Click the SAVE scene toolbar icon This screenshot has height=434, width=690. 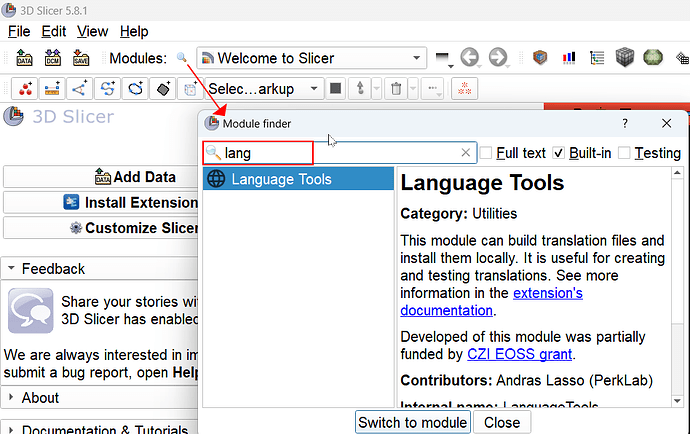point(81,59)
